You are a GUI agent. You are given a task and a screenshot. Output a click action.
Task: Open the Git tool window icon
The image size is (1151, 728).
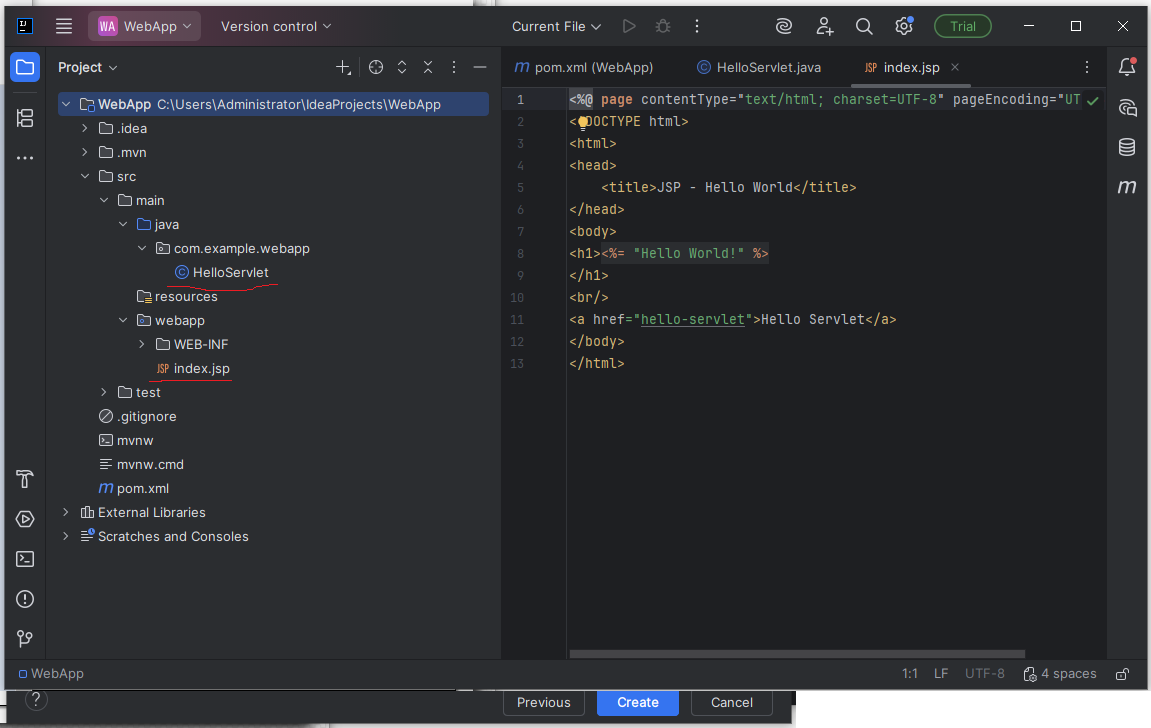pyautogui.click(x=25, y=639)
